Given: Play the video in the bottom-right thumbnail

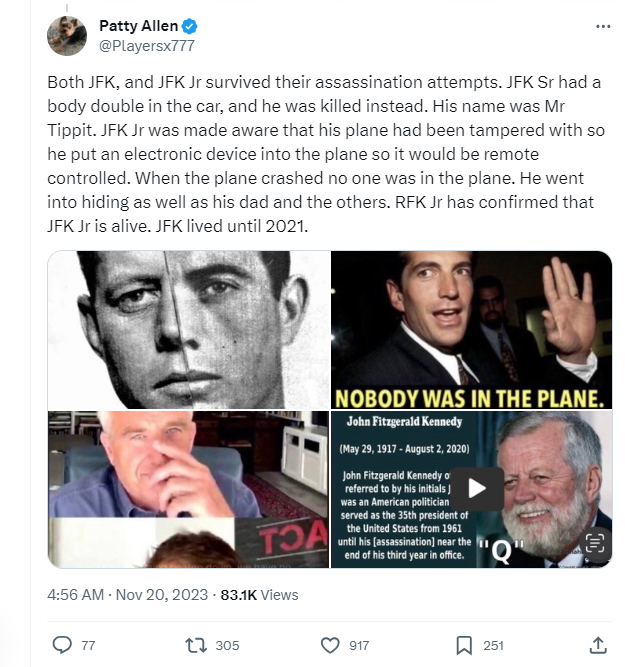Looking at the screenshot, I should coord(478,489).
